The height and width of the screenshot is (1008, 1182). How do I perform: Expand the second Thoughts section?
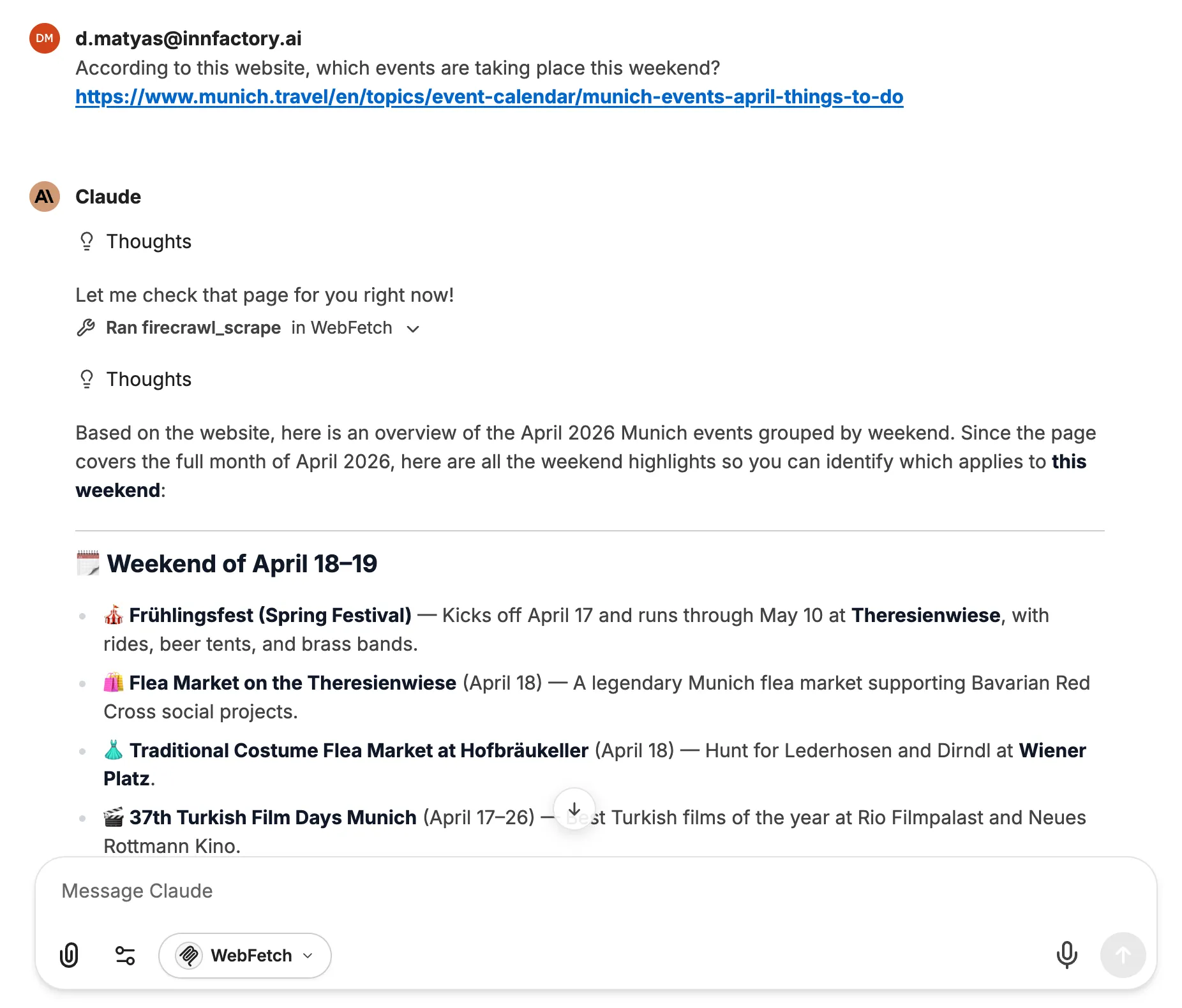pyautogui.click(x=149, y=380)
